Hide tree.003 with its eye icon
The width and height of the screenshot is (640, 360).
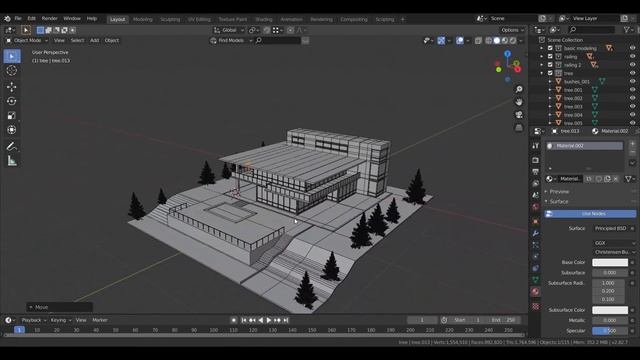point(632,107)
